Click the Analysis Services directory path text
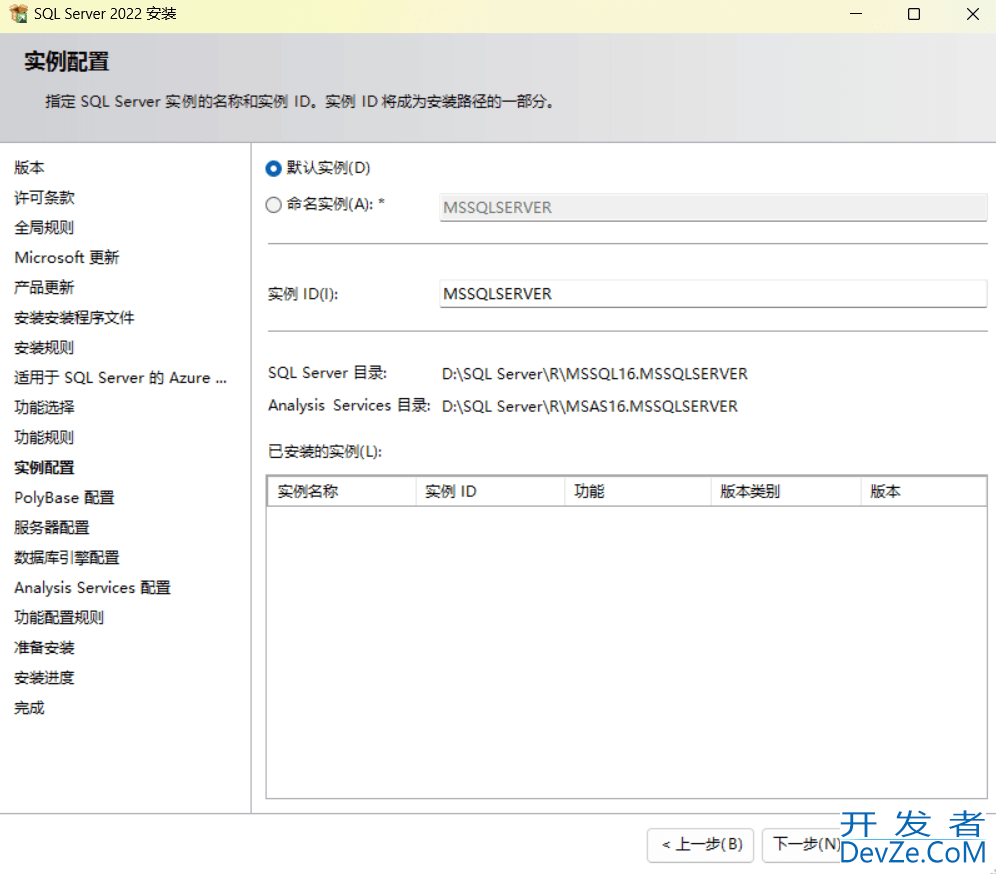This screenshot has width=996, height=874. (589, 406)
